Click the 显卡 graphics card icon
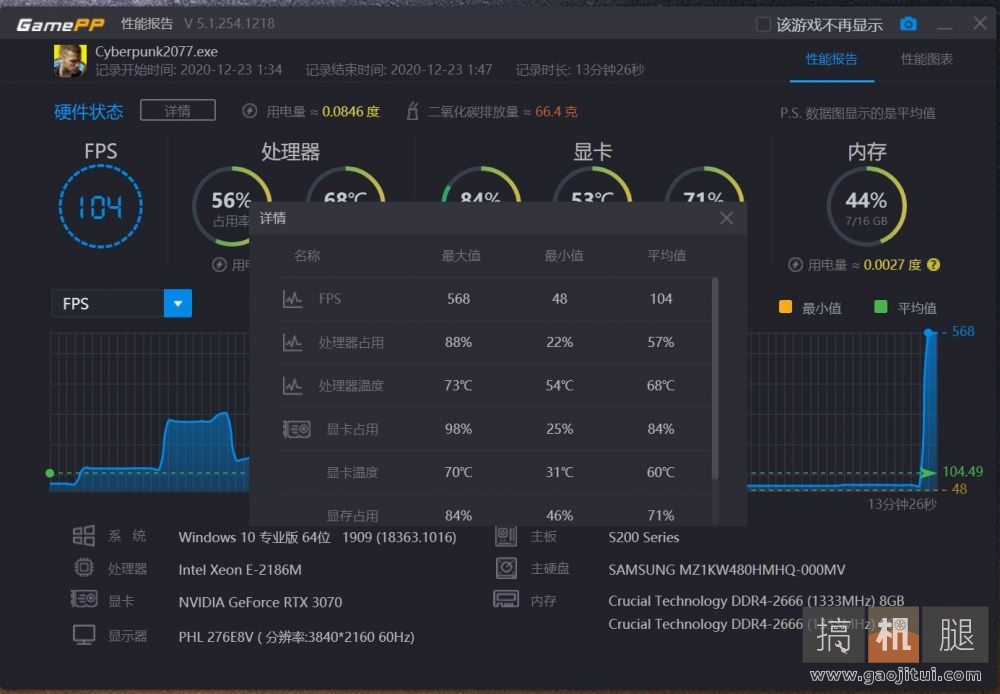This screenshot has width=1000, height=694. 84,600
